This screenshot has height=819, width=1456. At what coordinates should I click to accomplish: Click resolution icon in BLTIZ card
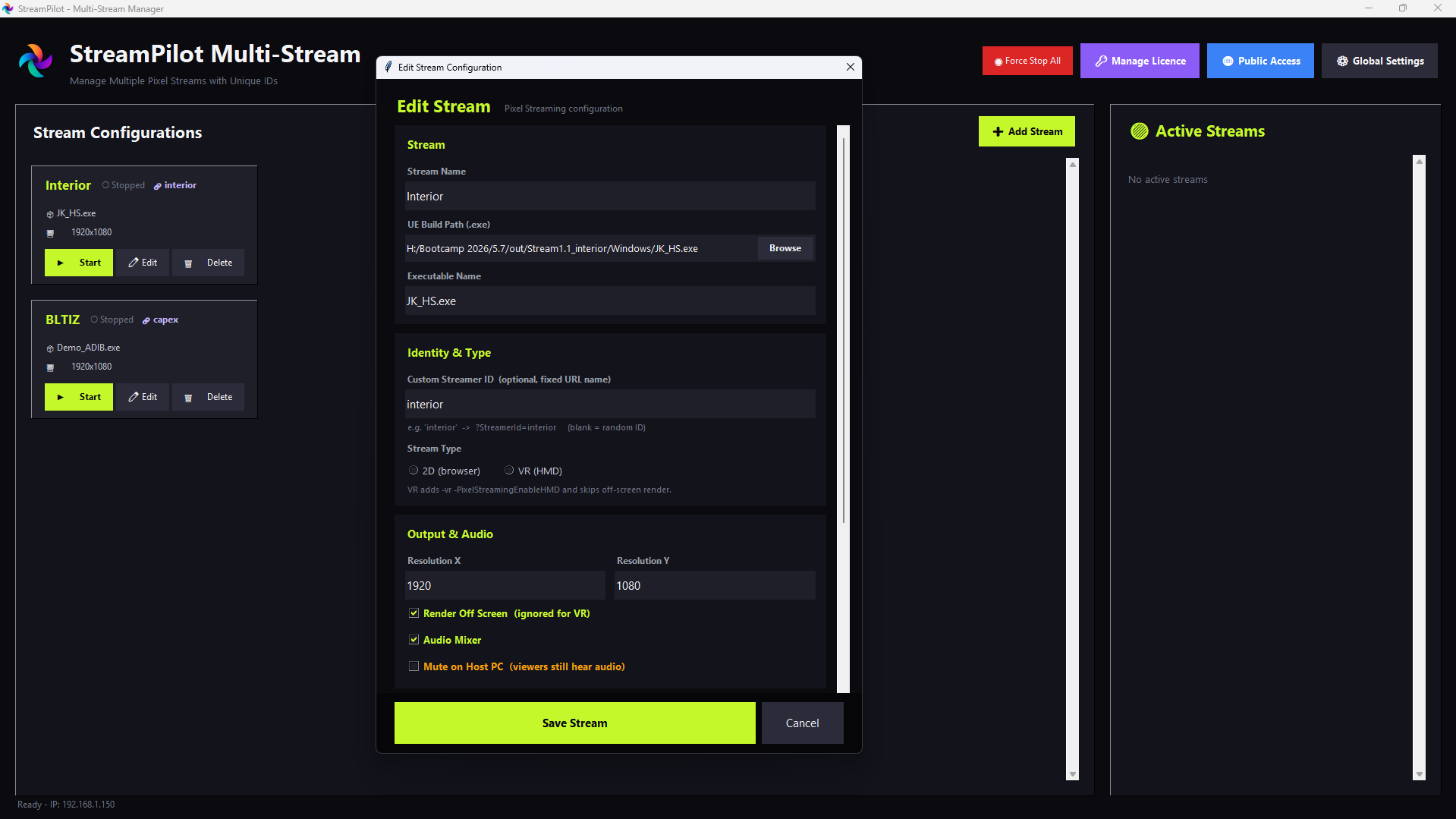(51, 367)
